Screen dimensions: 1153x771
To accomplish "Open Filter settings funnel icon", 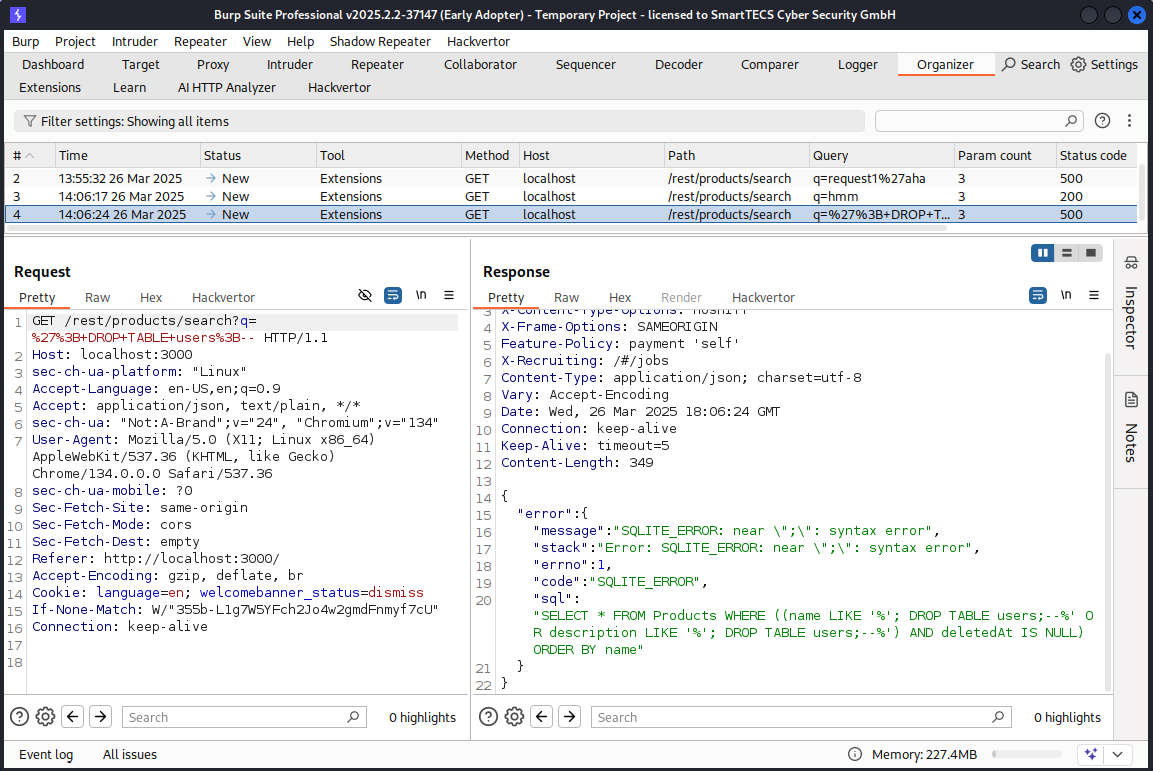I will click(29, 121).
